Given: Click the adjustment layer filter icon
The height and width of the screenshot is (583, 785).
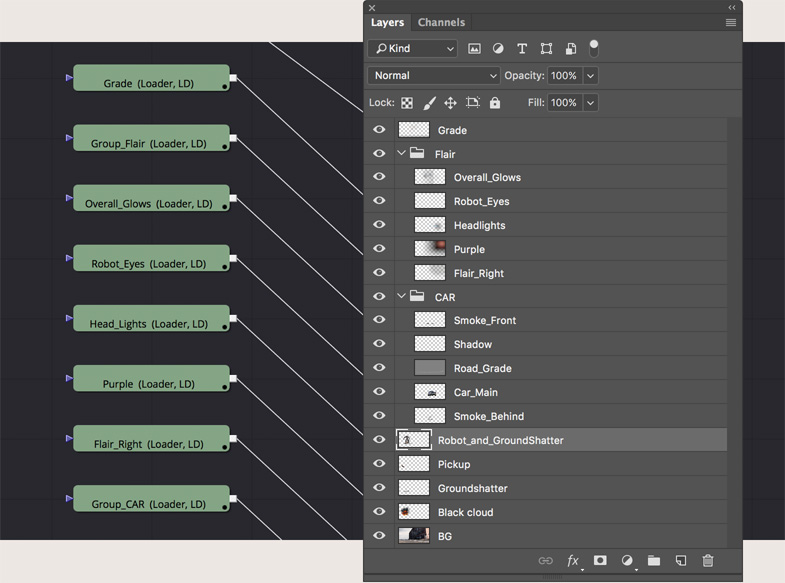Looking at the screenshot, I should click(498, 48).
